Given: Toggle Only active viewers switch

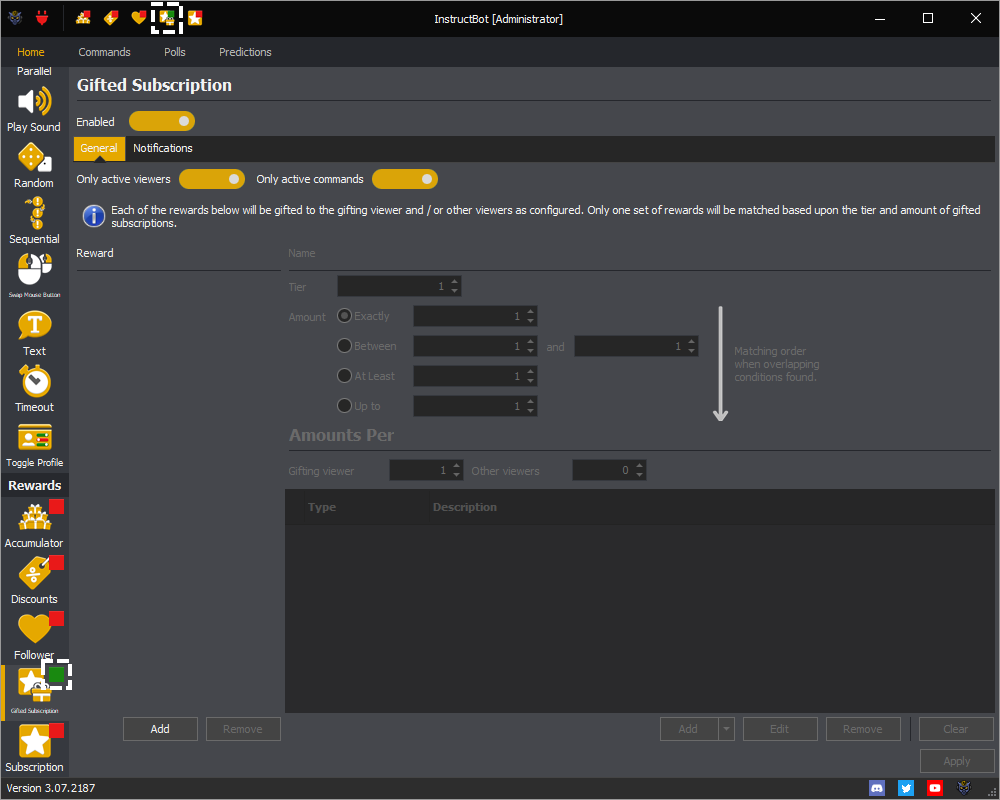Looking at the screenshot, I should 212,179.
